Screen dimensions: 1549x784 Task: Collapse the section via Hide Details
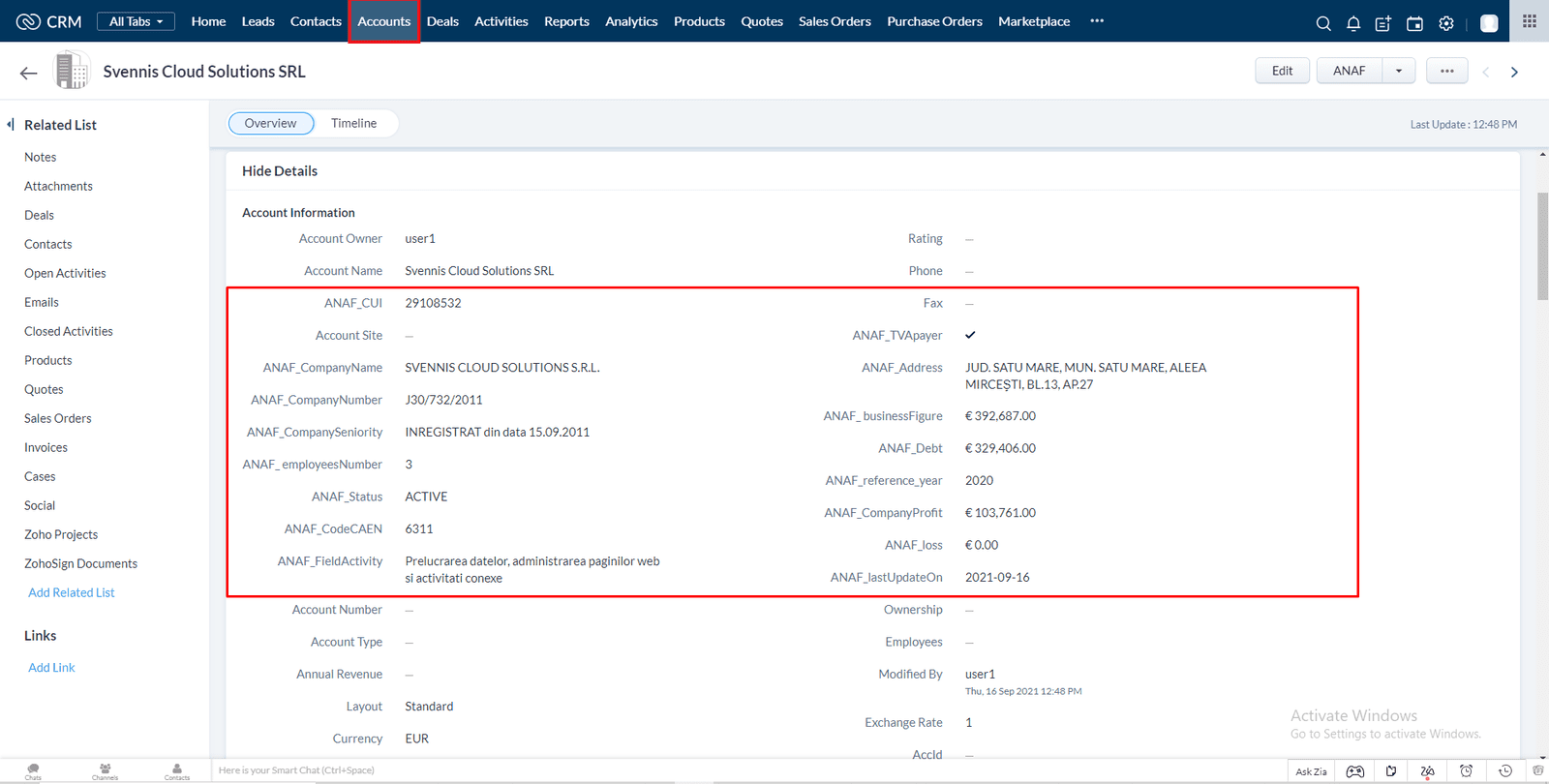(280, 170)
